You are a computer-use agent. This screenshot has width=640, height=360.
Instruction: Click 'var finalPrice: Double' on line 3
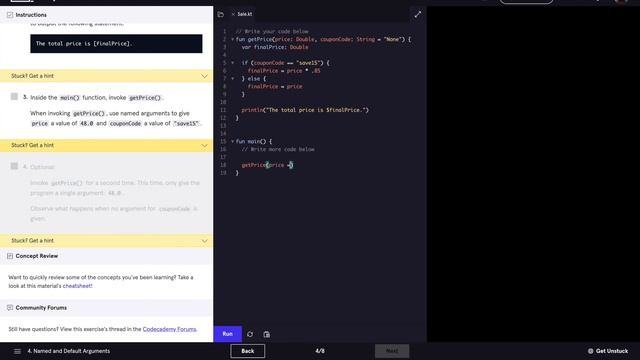coord(275,47)
